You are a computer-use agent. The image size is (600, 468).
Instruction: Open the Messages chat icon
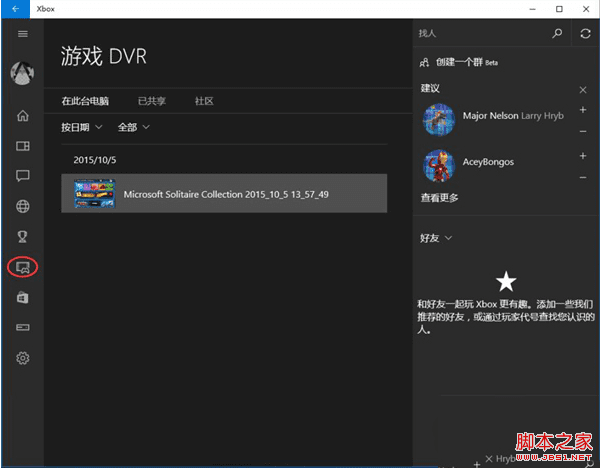tap(23, 176)
